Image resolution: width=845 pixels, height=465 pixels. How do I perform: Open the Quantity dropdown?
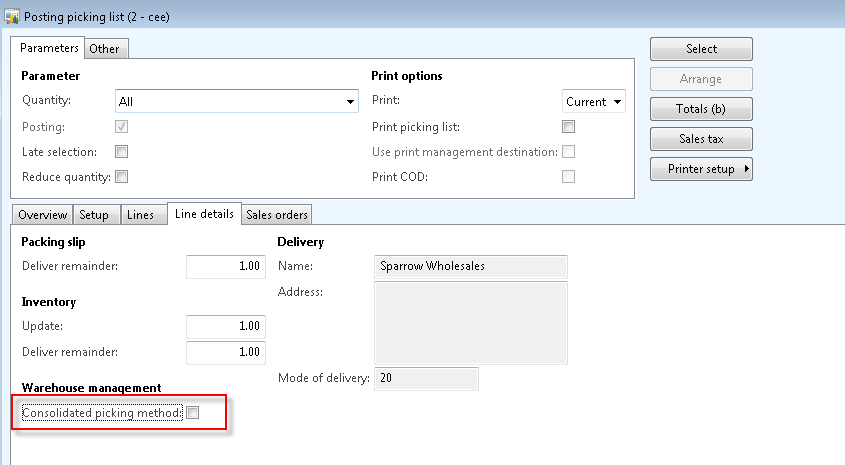tap(350, 102)
